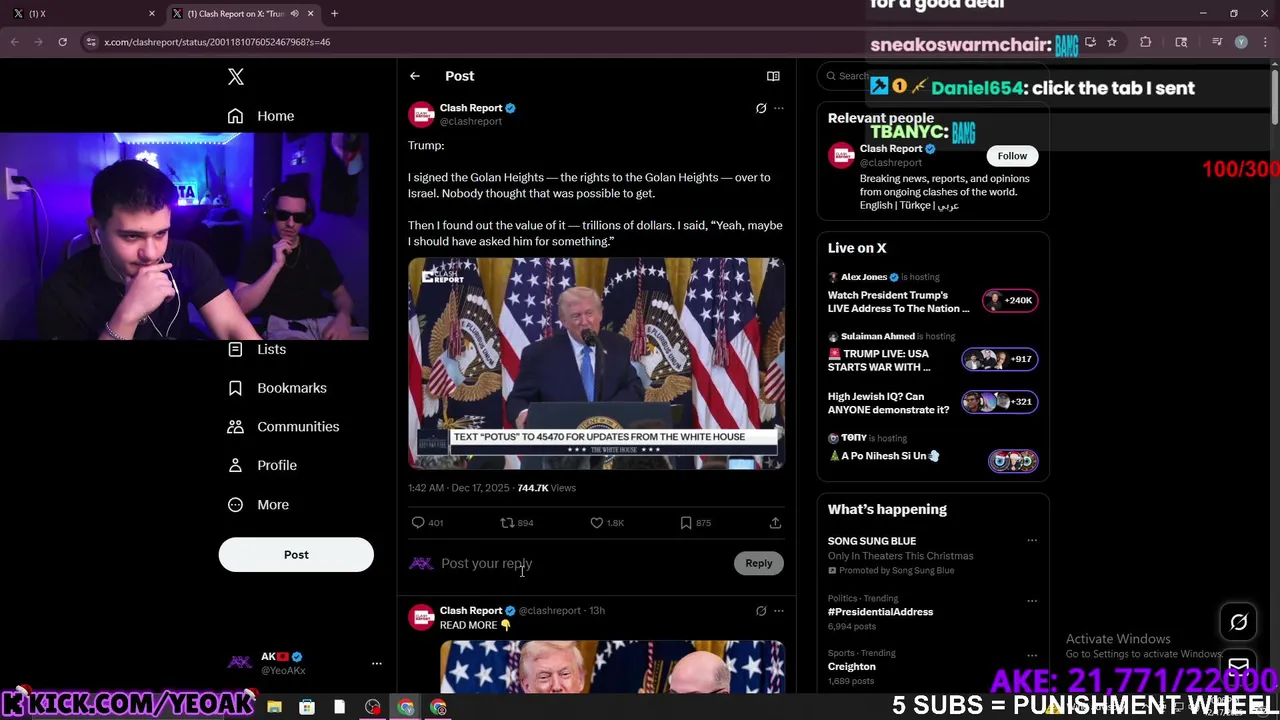This screenshot has width=1280, height=720.
Task: Click the browser back arrow
Action: point(15,42)
